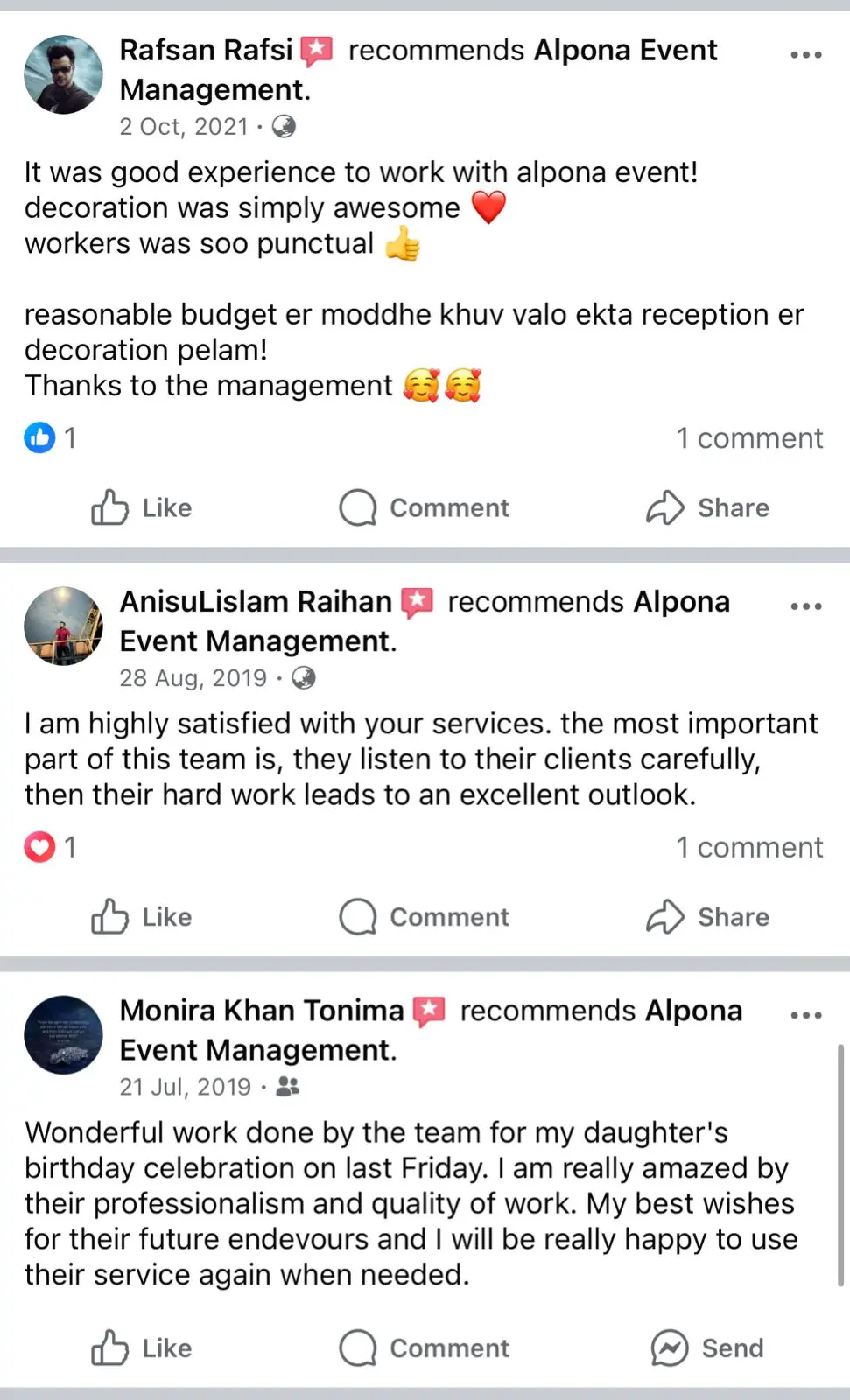Open the 1 comment link under Rafsan's review

pyautogui.click(x=749, y=438)
